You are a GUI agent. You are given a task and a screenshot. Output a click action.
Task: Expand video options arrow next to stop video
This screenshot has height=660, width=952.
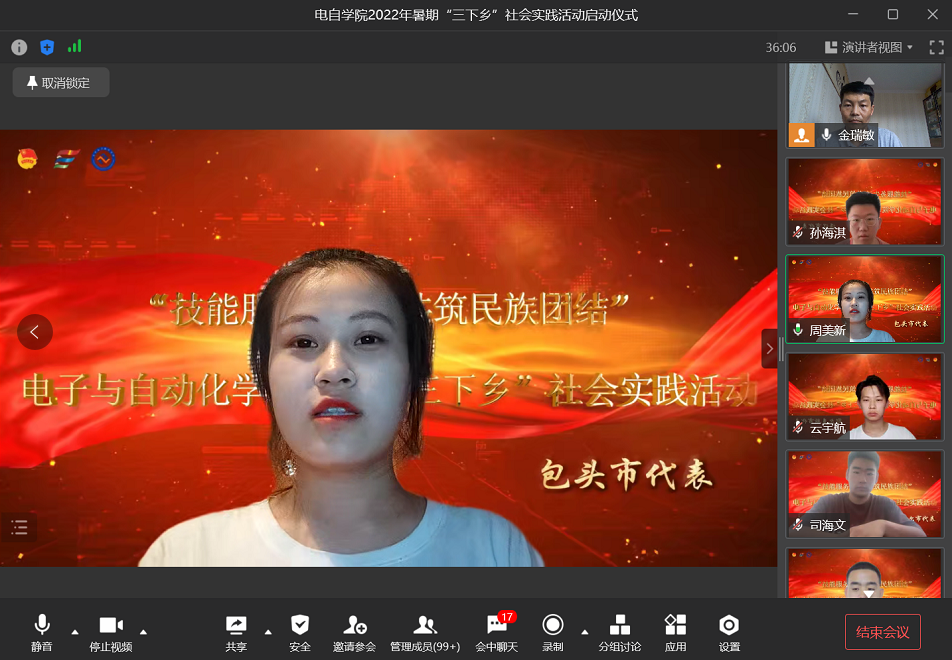[143, 631]
